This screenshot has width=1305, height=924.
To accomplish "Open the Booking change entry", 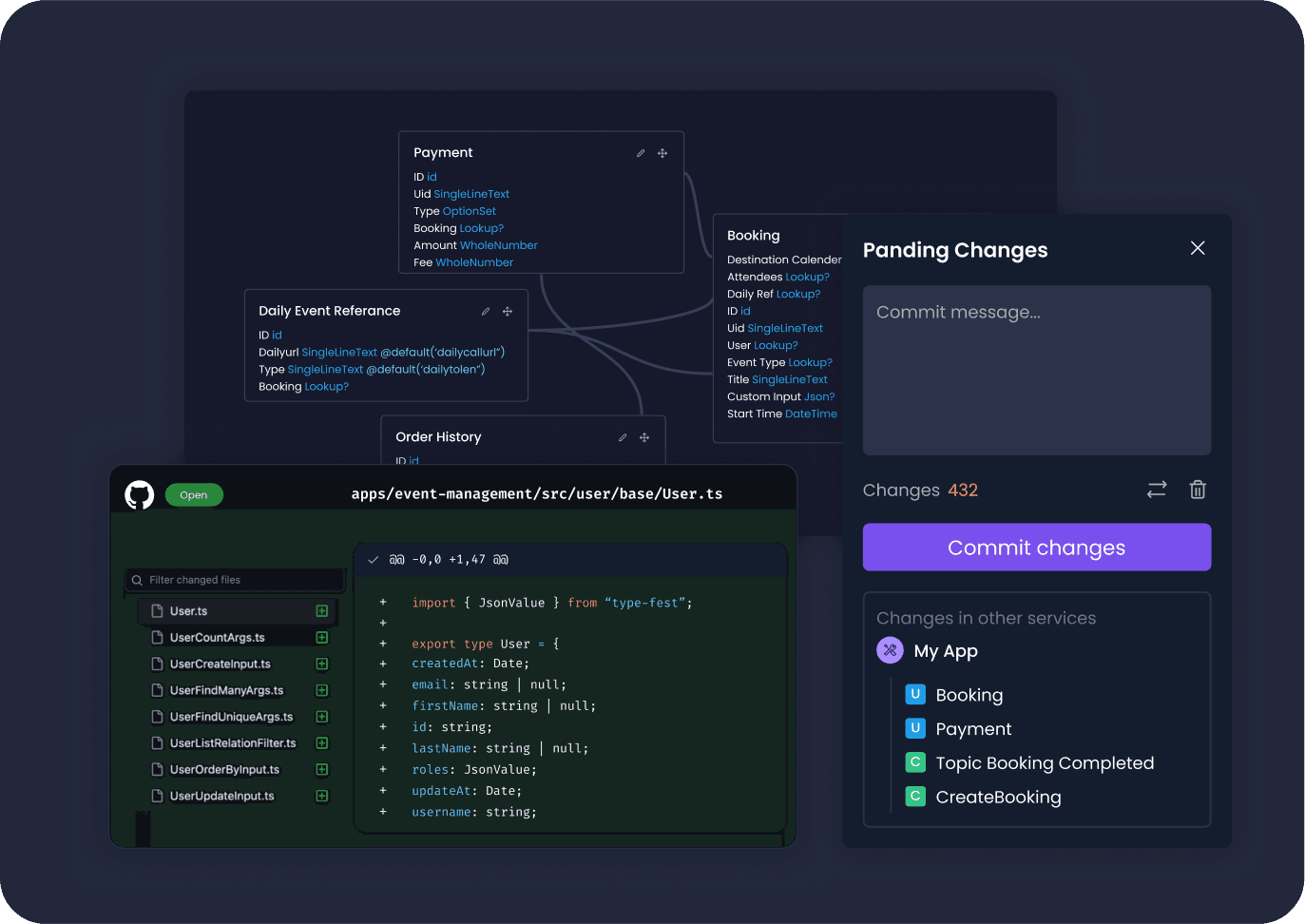I will pyautogui.click(x=969, y=695).
